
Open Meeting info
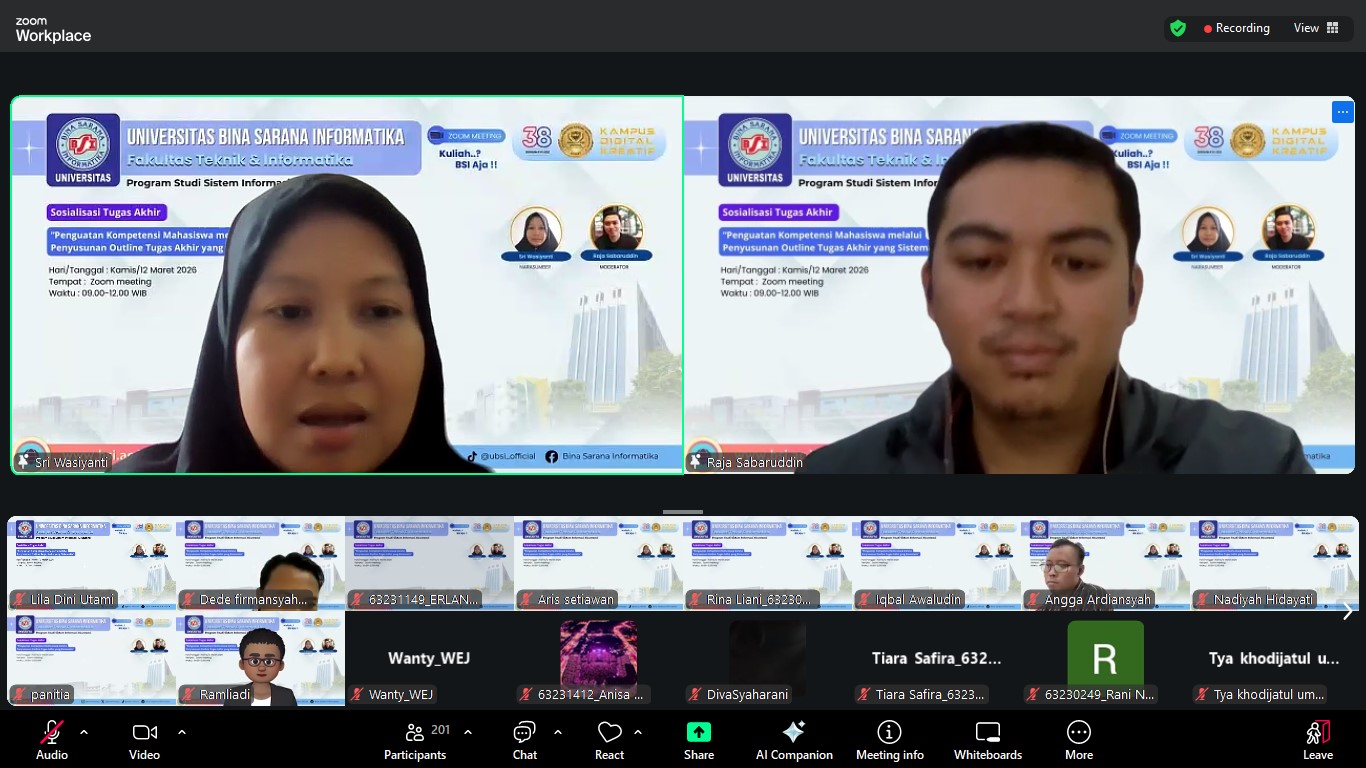coord(889,740)
